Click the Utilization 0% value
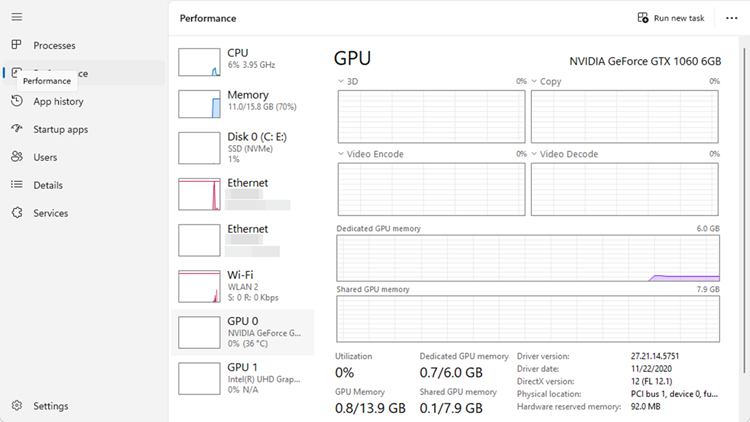Screen dimensions: 750x422 344,372
